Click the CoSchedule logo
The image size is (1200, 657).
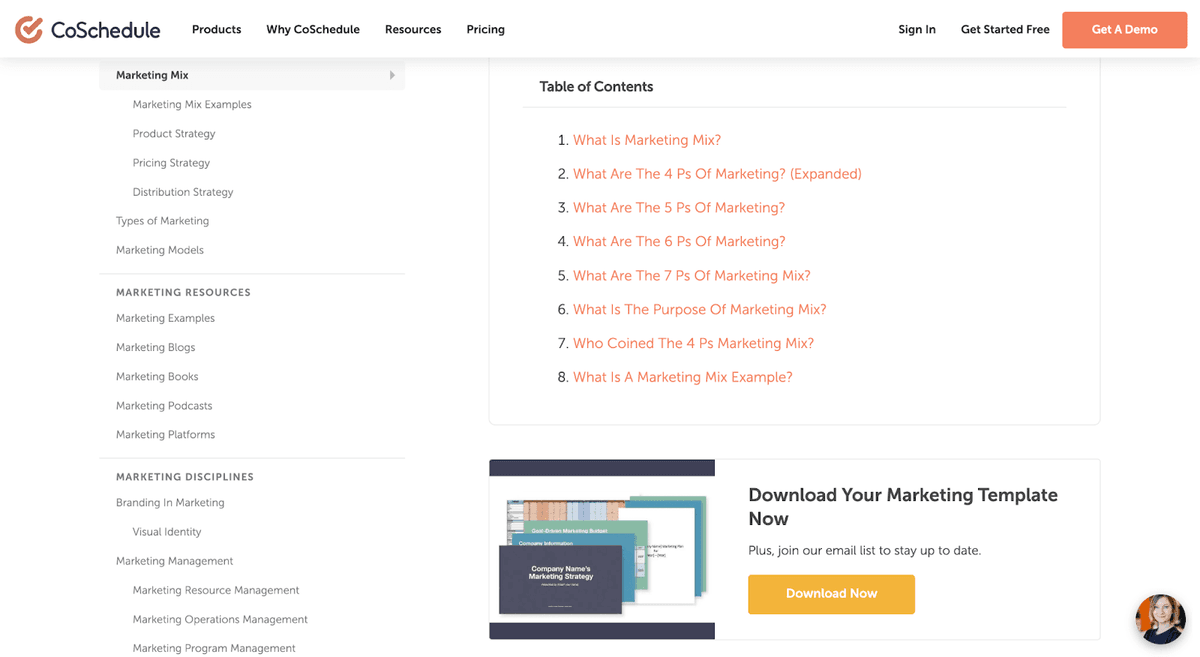click(x=87, y=29)
